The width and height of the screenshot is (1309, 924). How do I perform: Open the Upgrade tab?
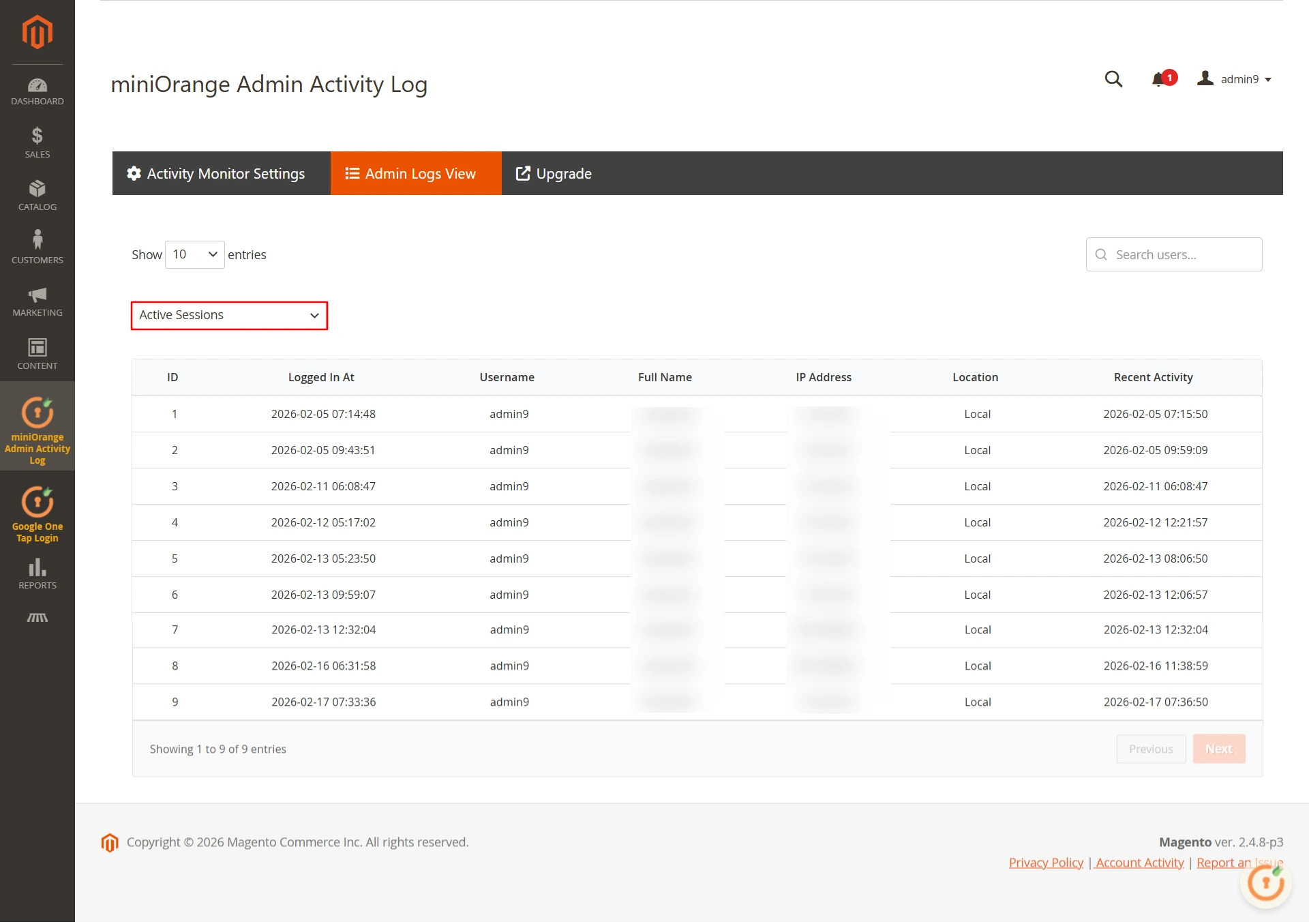coord(554,173)
